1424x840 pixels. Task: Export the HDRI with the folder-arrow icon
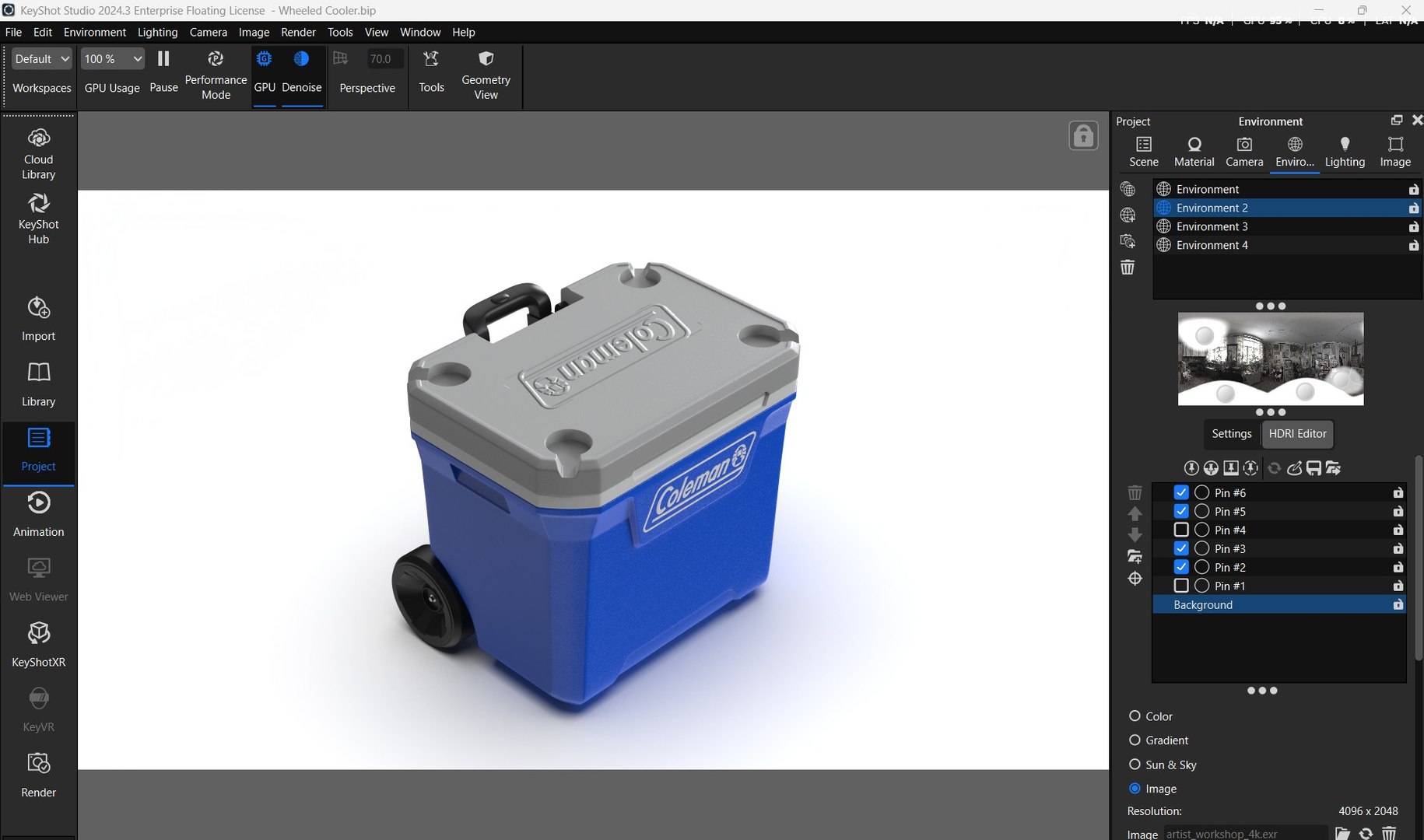tap(1334, 468)
